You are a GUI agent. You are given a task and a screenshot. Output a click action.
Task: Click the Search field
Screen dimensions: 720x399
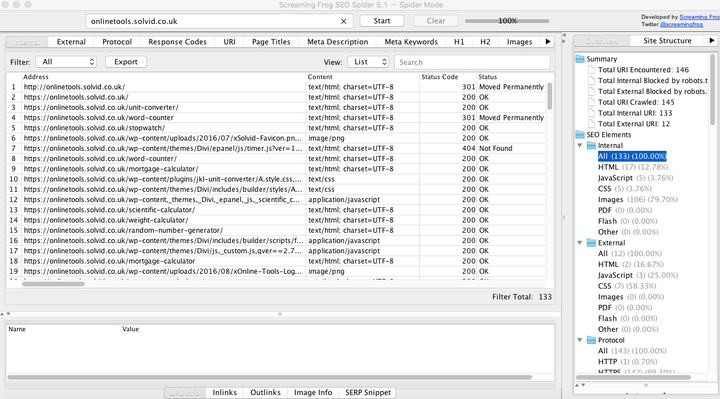tap(472, 62)
